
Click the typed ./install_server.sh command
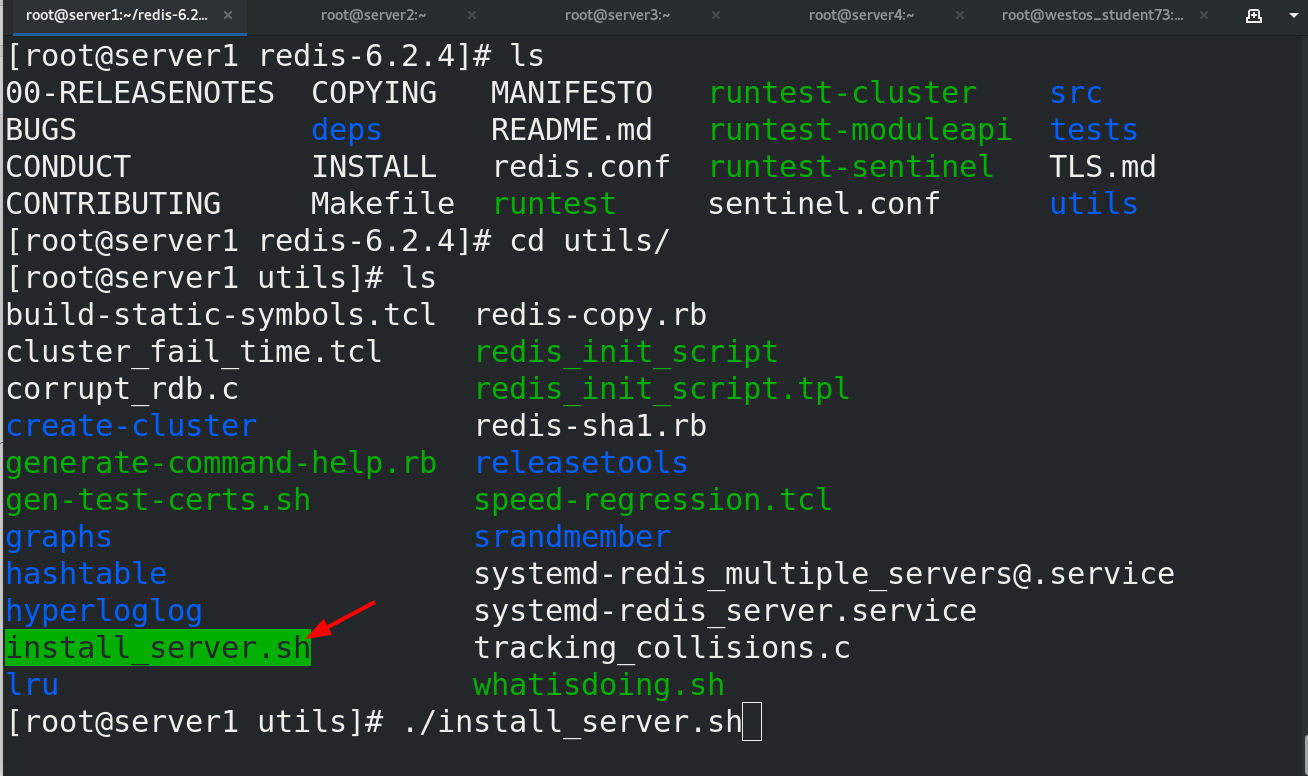[x=573, y=722]
